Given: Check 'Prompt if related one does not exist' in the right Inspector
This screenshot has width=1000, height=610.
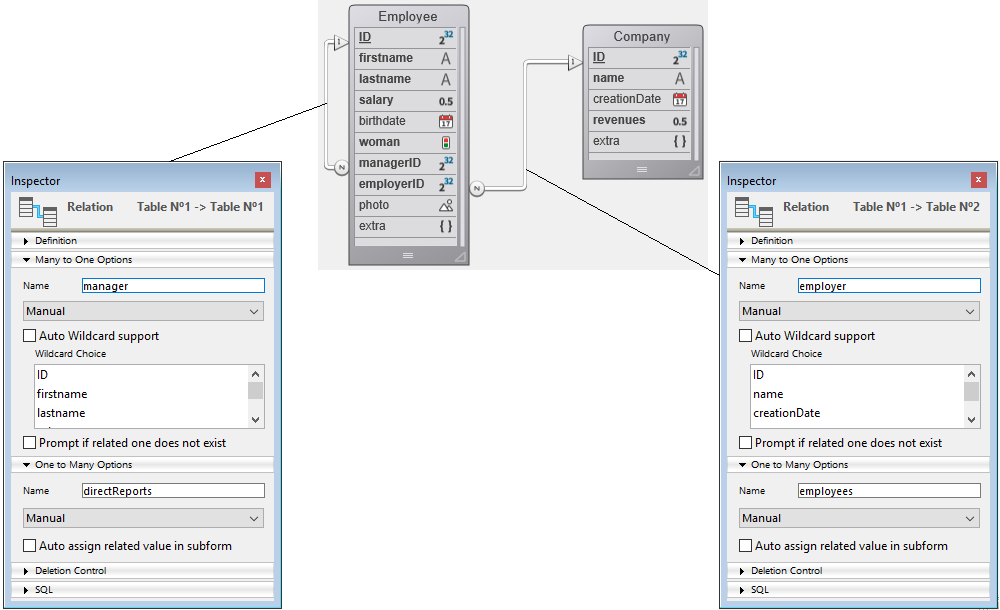Looking at the screenshot, I should [746, 442].
